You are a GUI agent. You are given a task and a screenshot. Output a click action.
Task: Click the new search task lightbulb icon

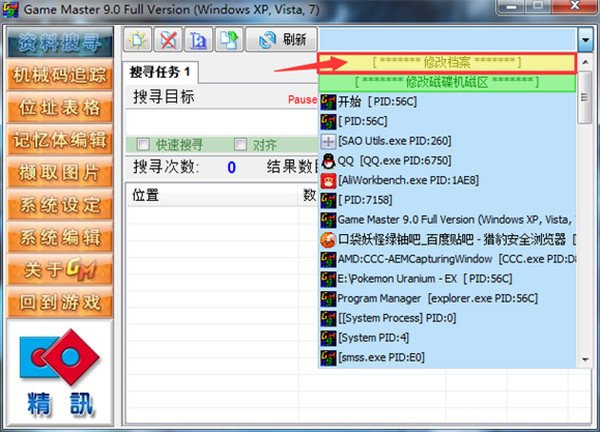tap(138, 40)
